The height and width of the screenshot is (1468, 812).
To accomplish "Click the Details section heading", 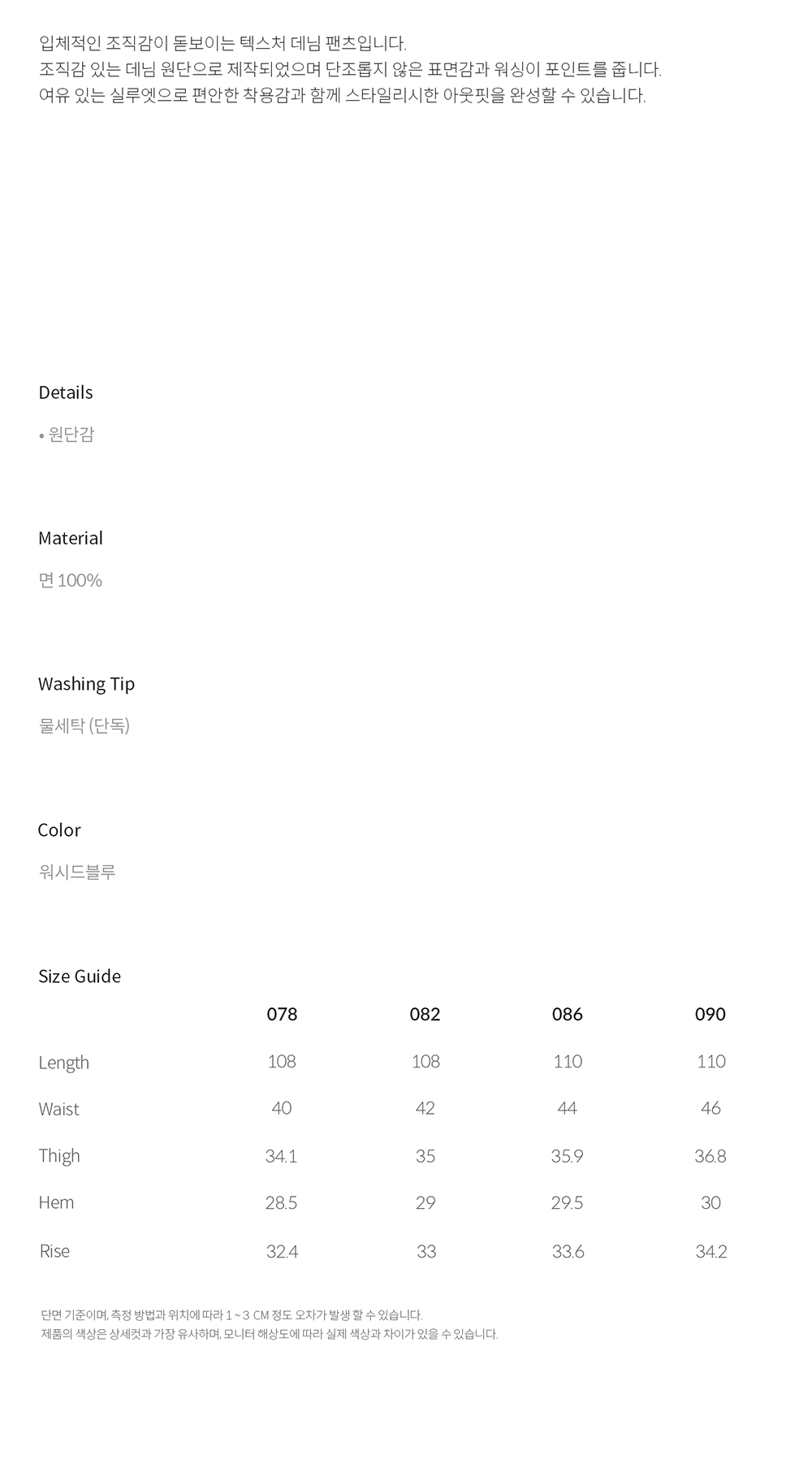I will (x=66, y=392).
